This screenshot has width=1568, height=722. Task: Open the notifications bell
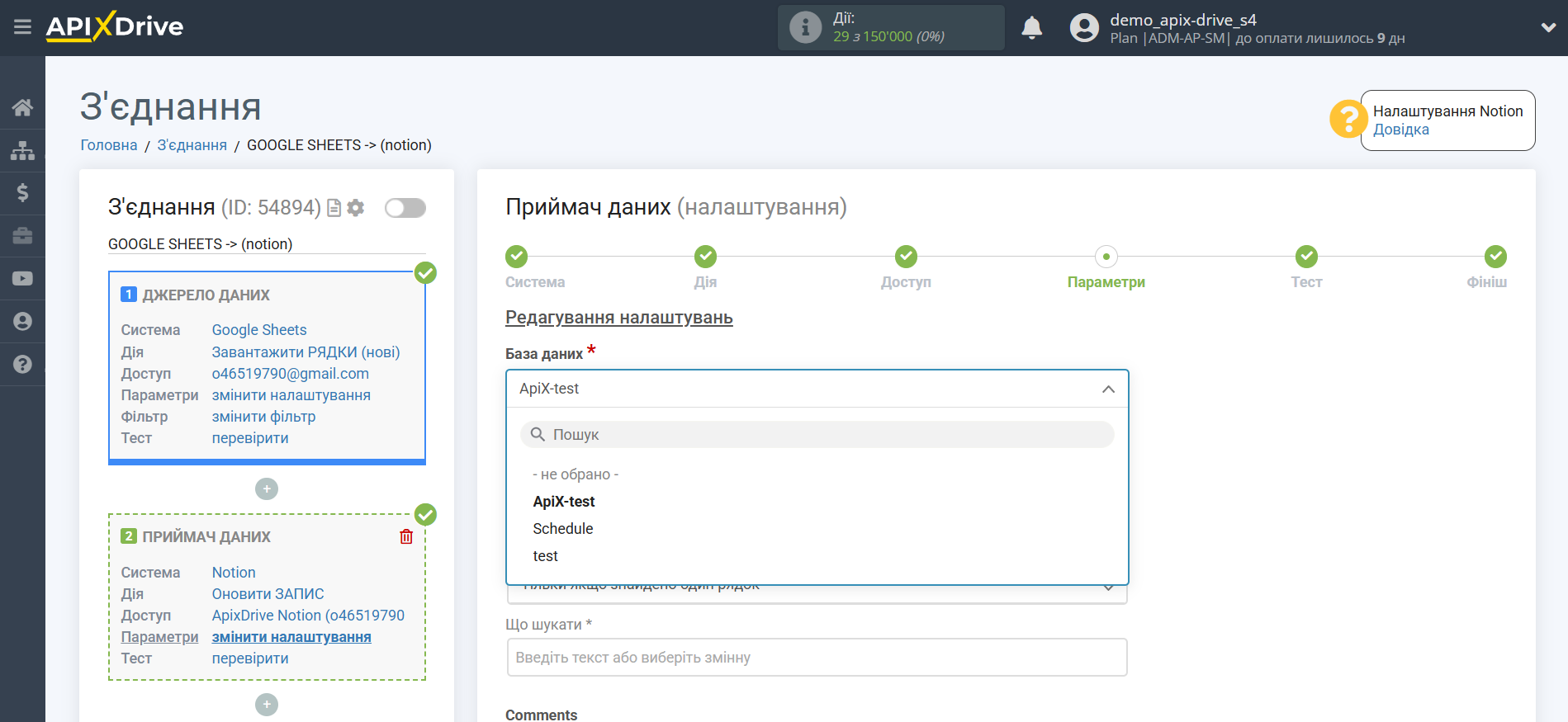click(x=1031, y=28)
